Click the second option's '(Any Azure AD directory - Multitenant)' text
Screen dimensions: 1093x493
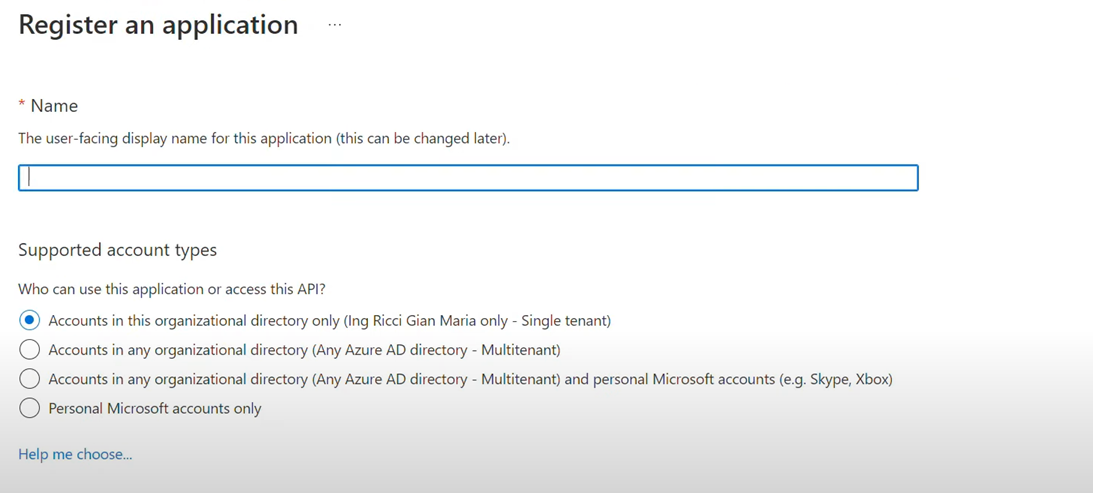pos(436,350)
